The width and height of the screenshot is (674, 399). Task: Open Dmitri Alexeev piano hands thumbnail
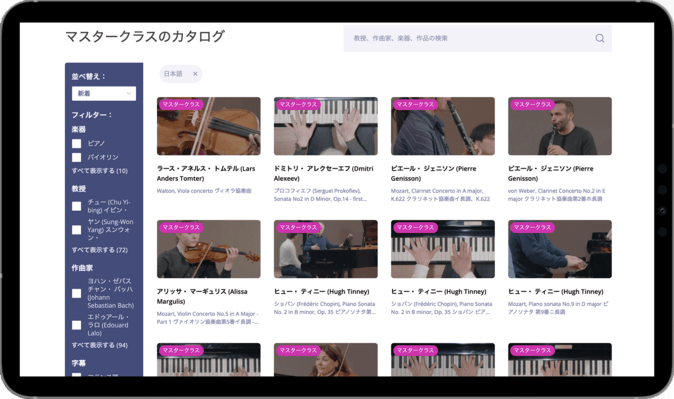326,126
